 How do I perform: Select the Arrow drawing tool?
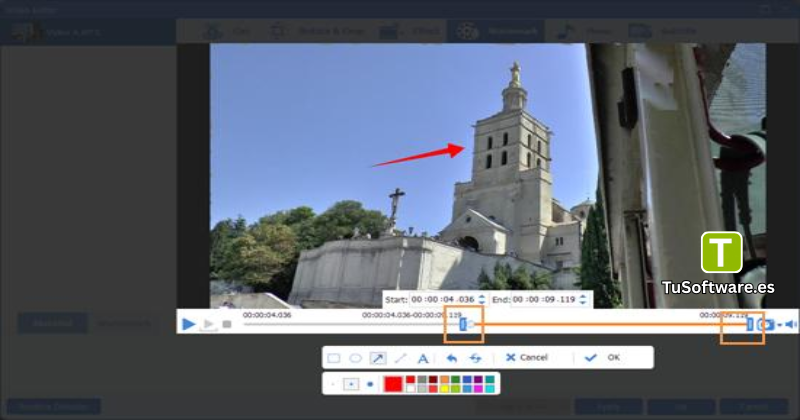pos(378,358)
